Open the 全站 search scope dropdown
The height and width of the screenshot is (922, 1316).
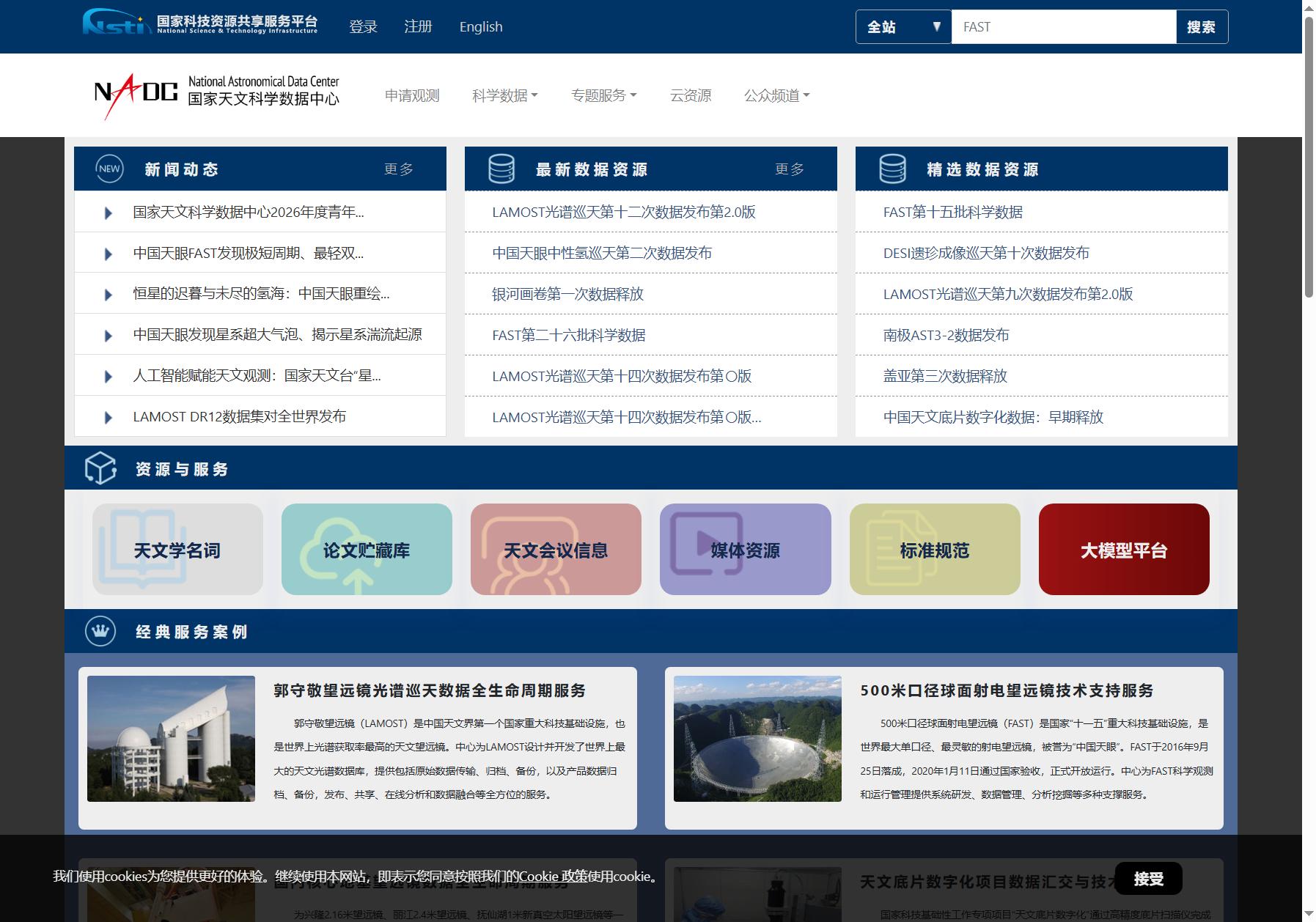tap(903, 27)
